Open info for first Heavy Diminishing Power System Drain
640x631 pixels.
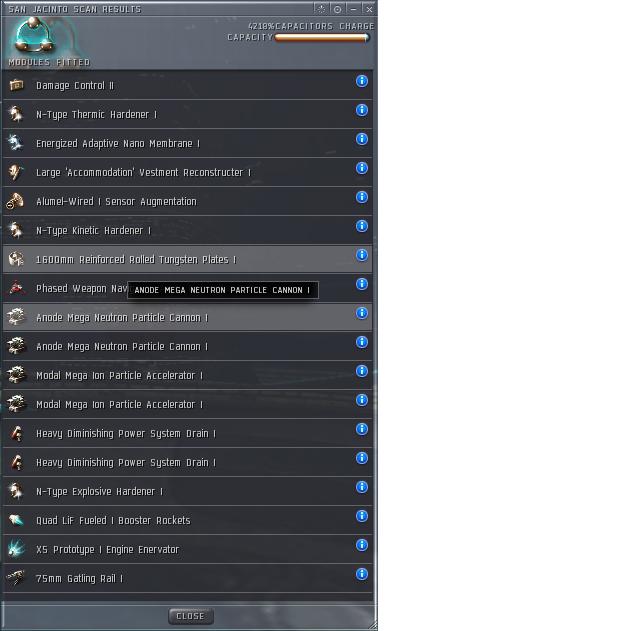point(362,429)
